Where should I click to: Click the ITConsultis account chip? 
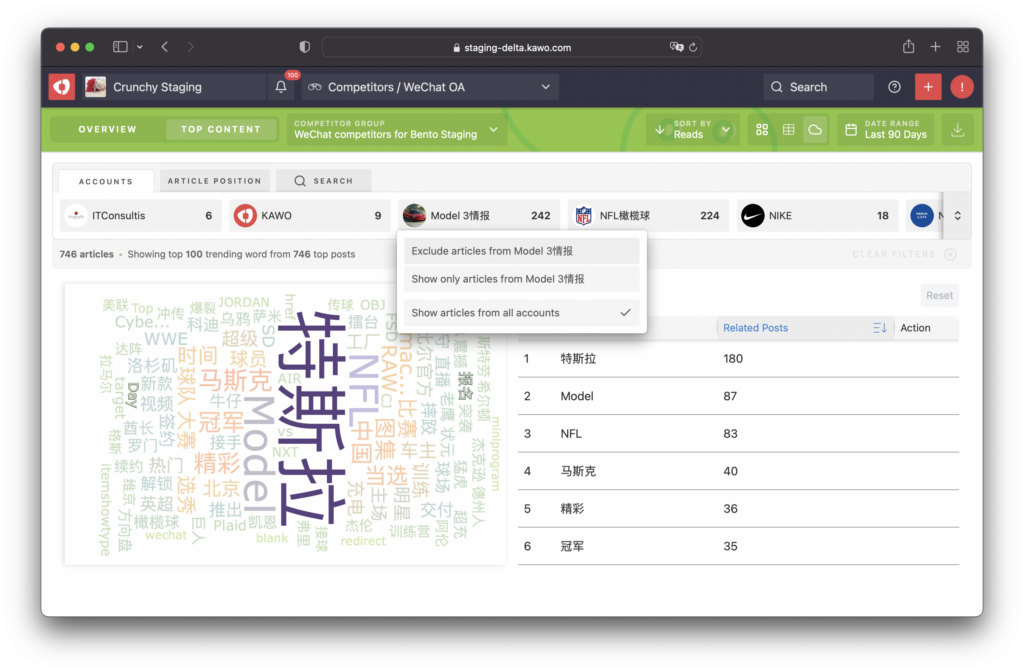click(x=140, y=216)
